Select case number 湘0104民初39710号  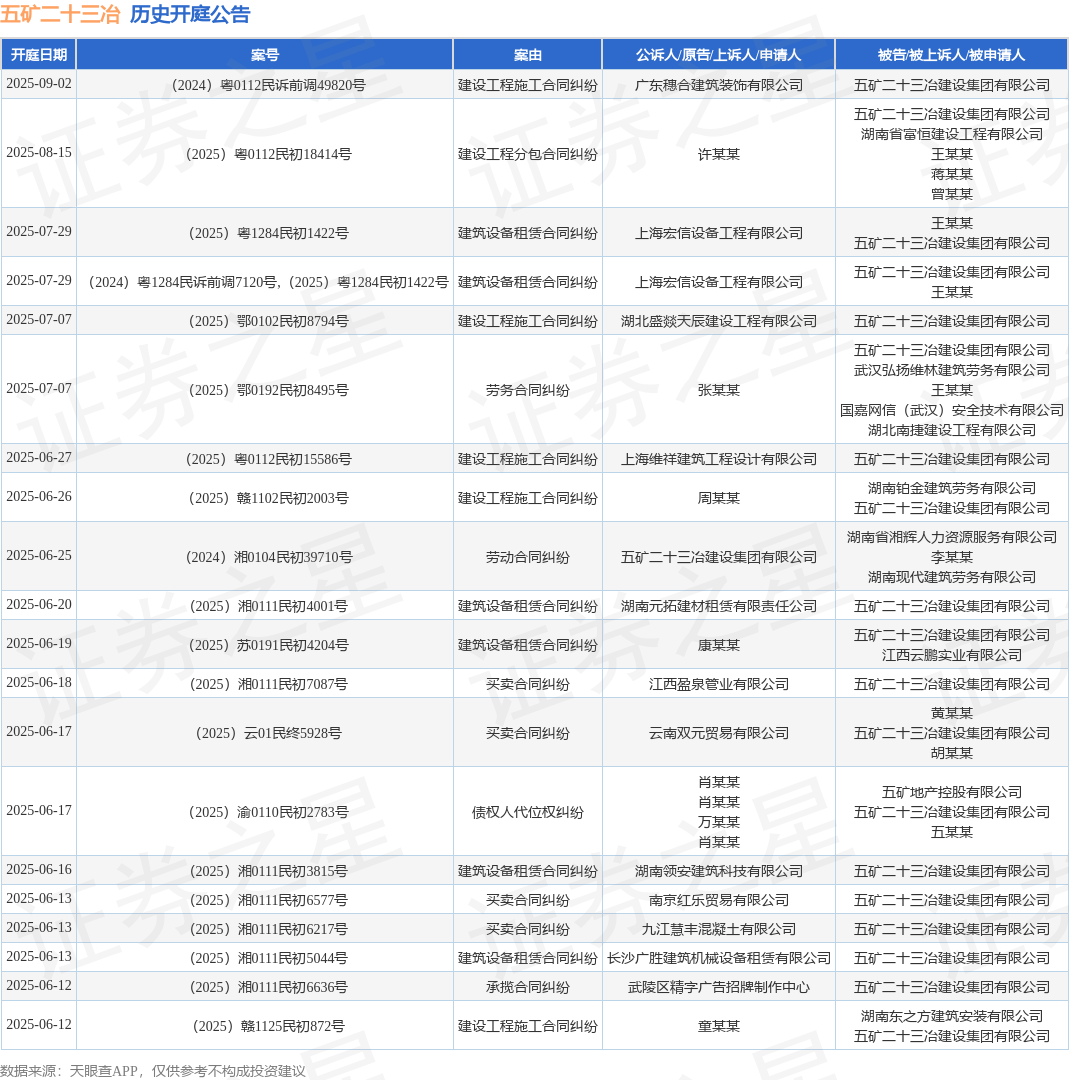click(x=269, y=557)
